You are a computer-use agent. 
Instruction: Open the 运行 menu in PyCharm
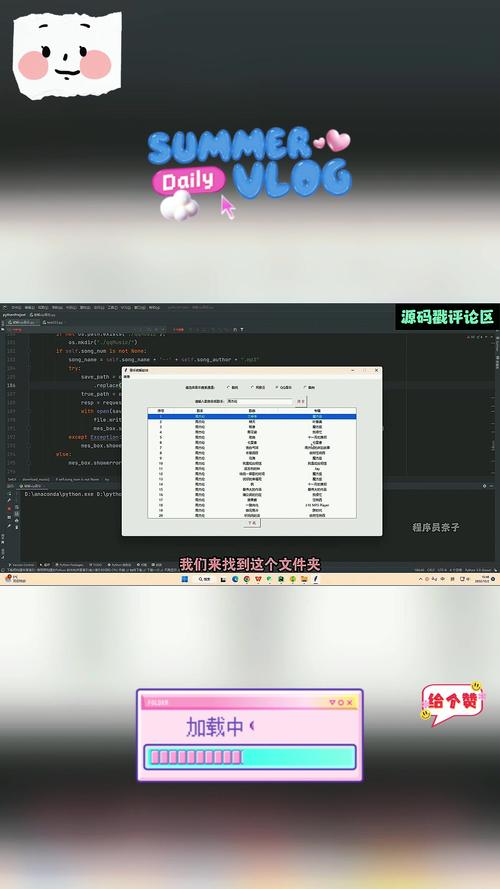99,307
